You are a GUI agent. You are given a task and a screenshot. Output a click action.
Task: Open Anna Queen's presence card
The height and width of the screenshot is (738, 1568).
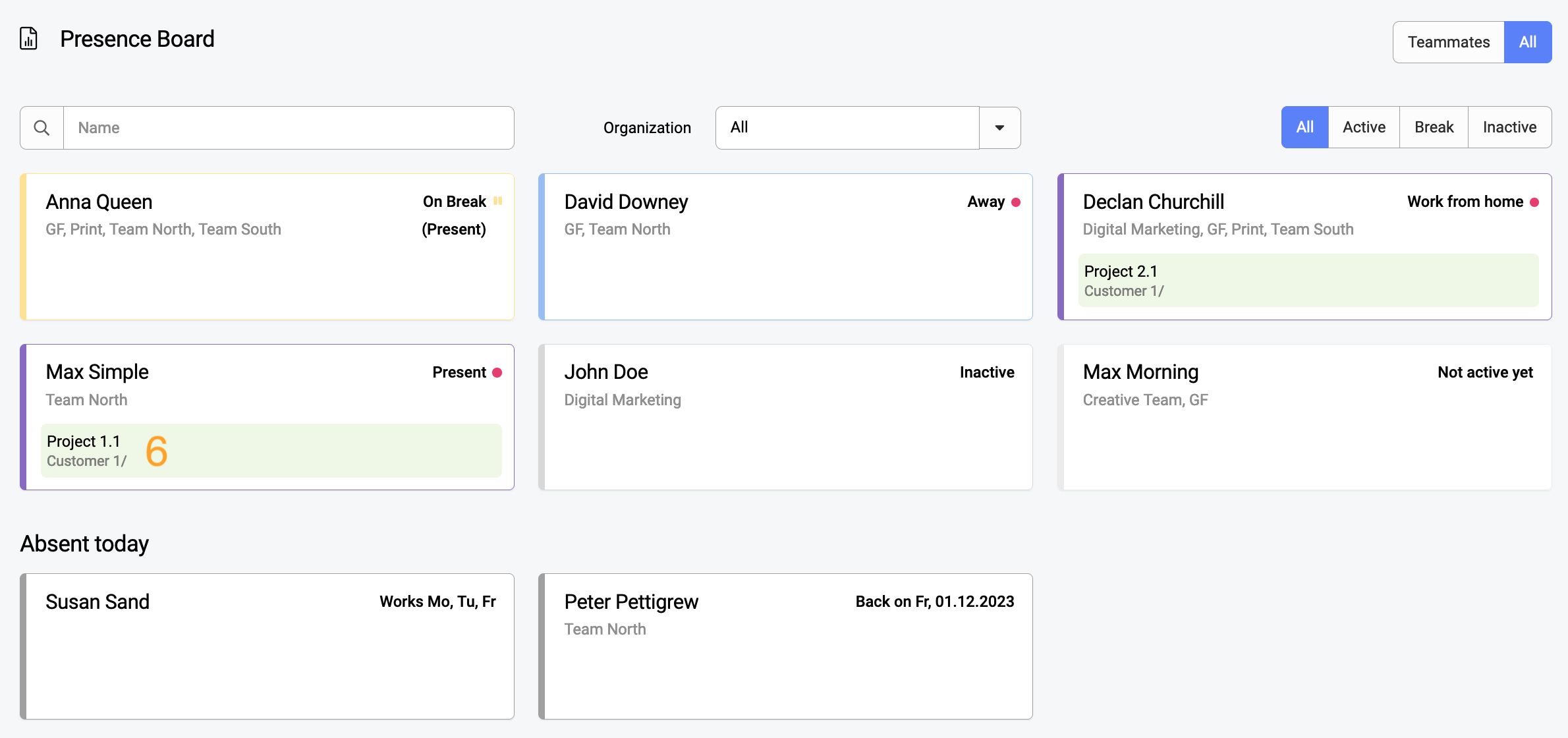(x=267, y=247)
